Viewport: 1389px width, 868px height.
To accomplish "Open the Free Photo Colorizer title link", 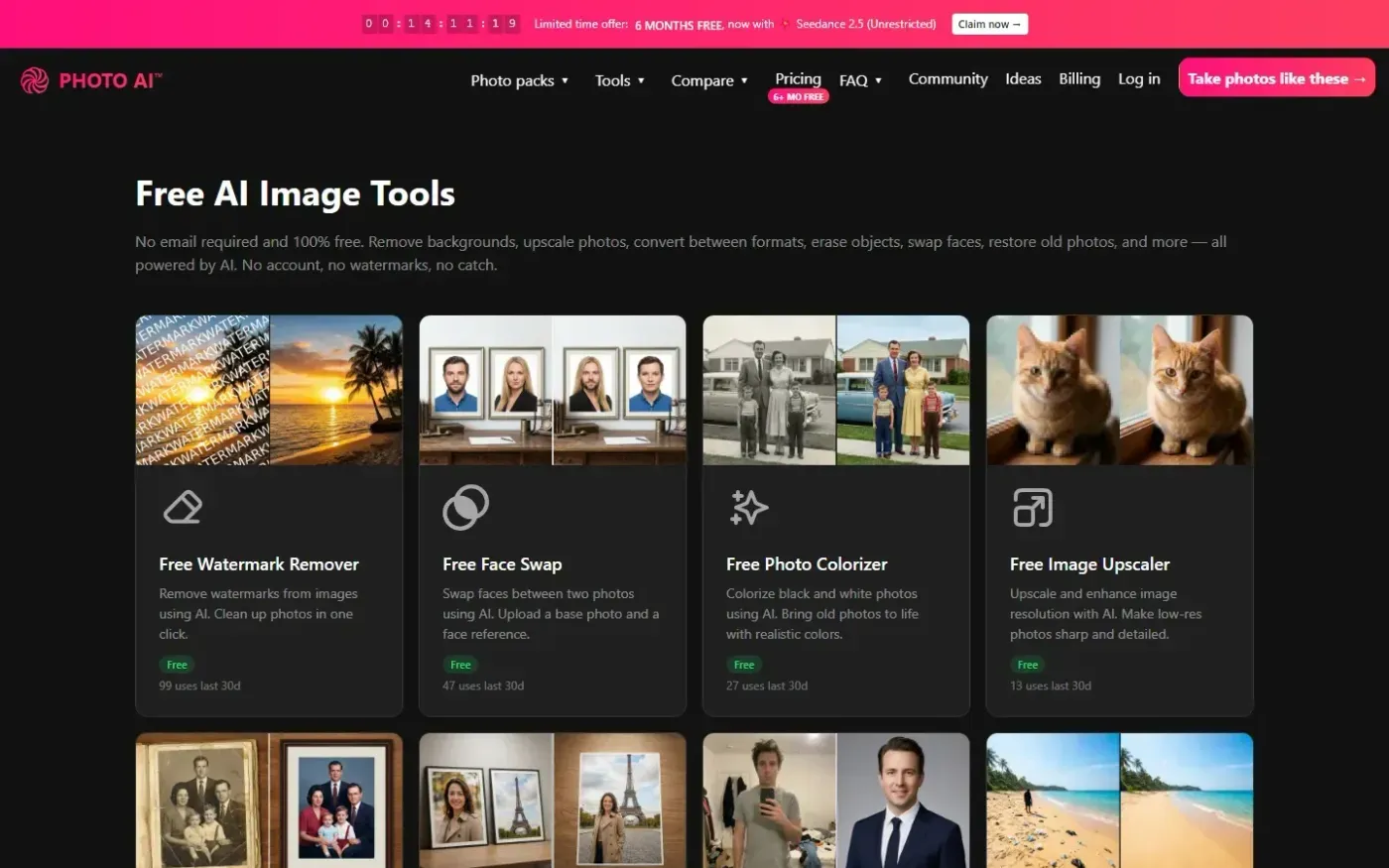I will [x=807, y=564].
